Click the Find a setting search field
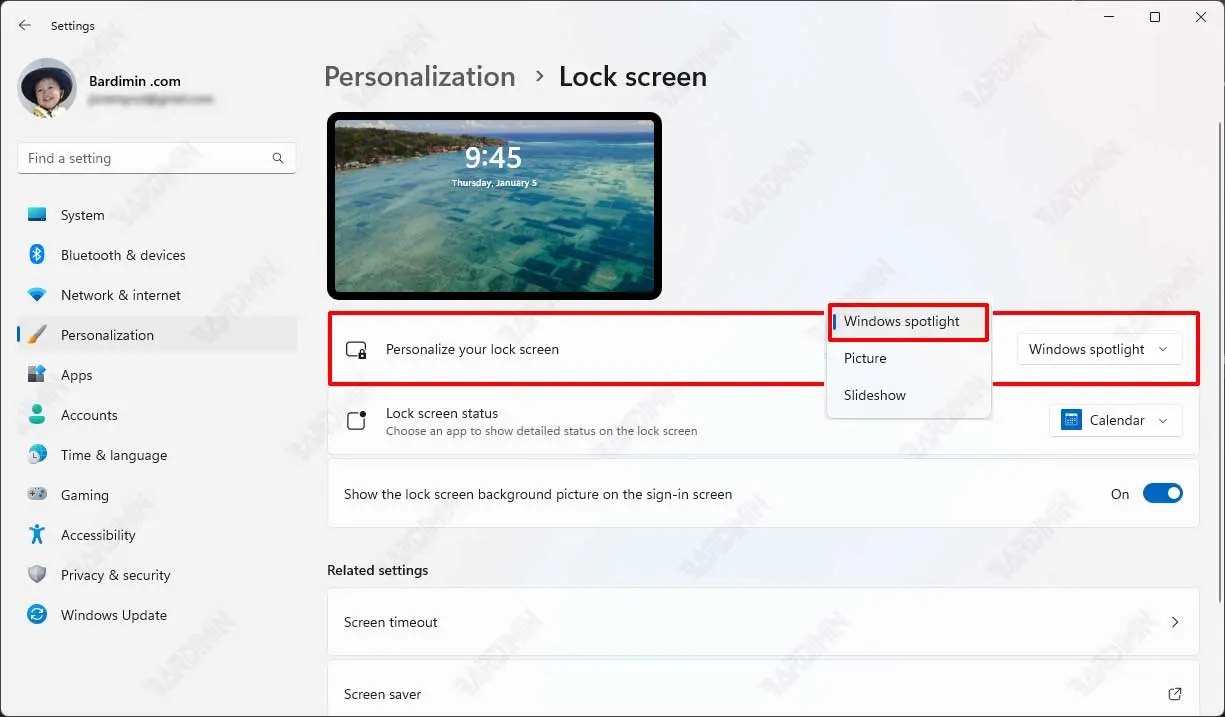 (x=156, y=158)
